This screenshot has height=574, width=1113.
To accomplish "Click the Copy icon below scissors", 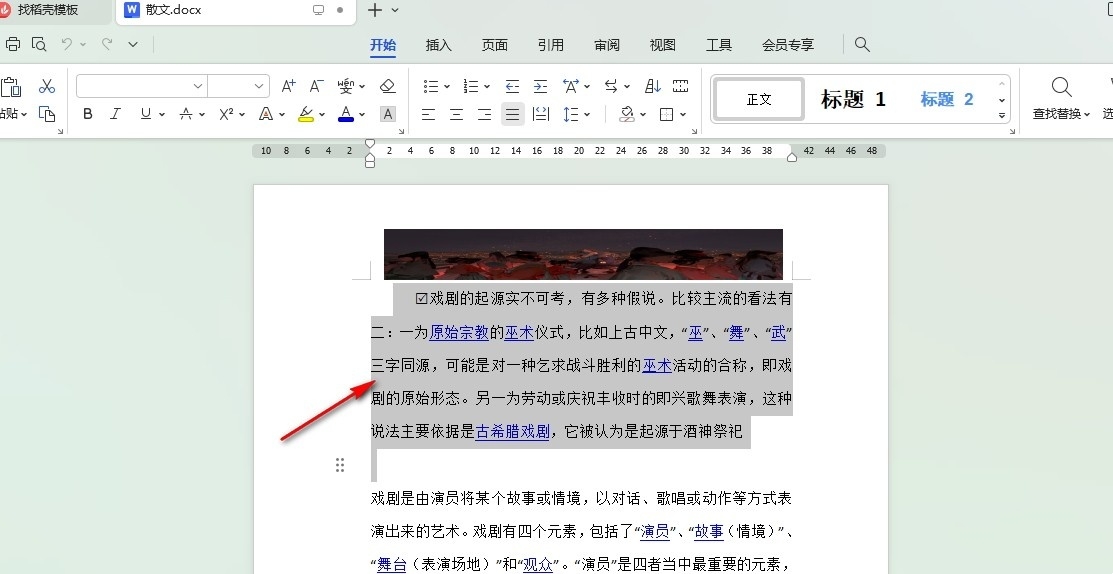I will 47,114.
